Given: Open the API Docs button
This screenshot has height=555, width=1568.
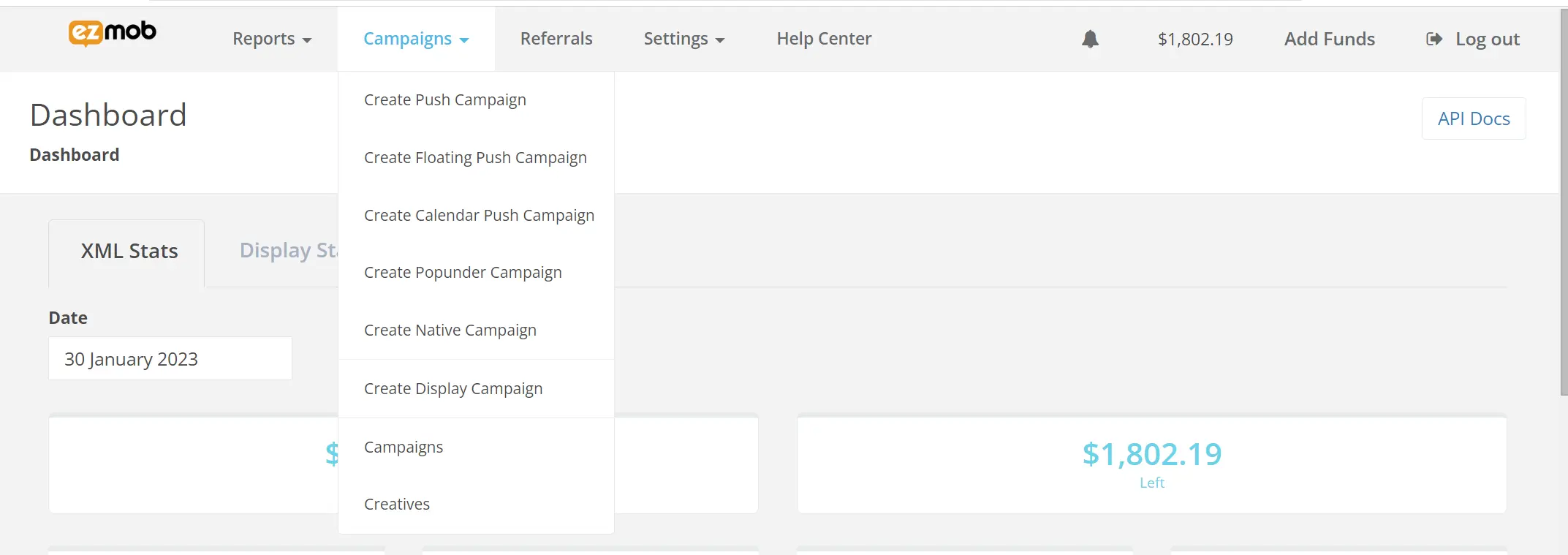Looking at the screenshot, I should tap(1473, 118).
